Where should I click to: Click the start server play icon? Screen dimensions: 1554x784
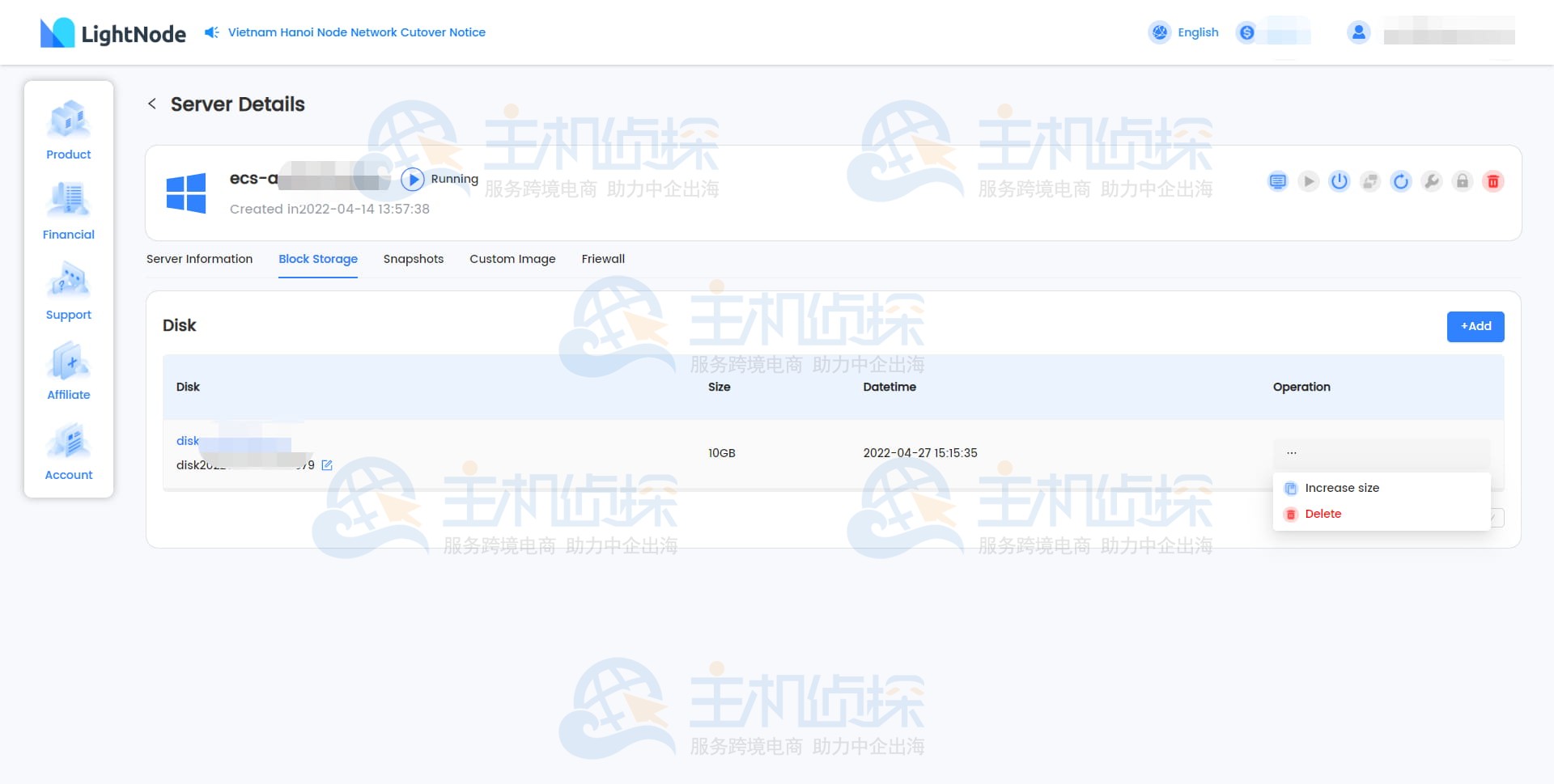pos(1309,181)
